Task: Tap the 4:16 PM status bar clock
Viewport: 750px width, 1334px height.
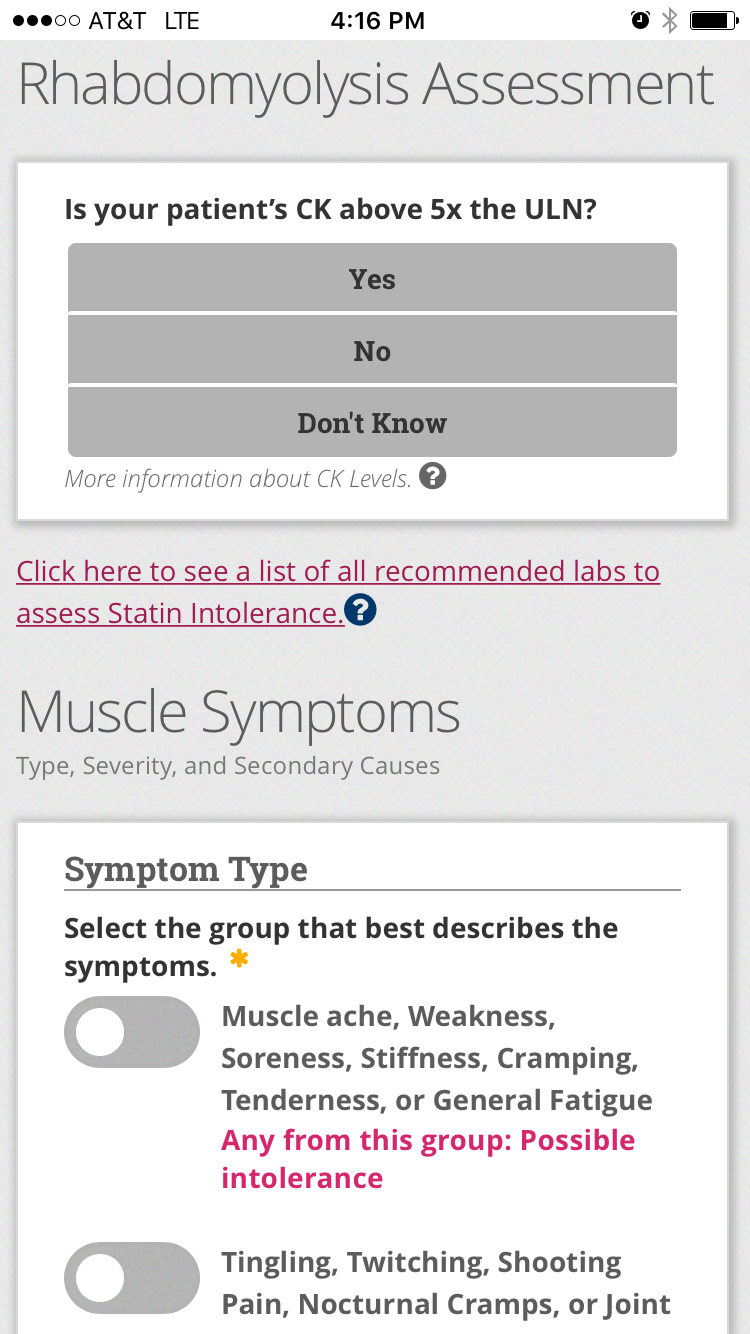Action: pos(377,20)
